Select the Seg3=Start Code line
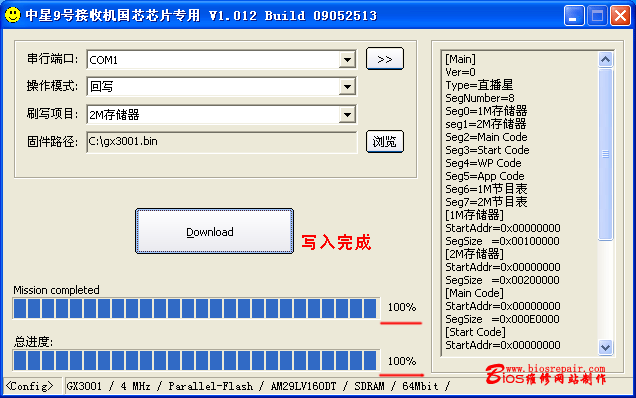The height and width of the screenshot is (398, 636). click(487, 150)
